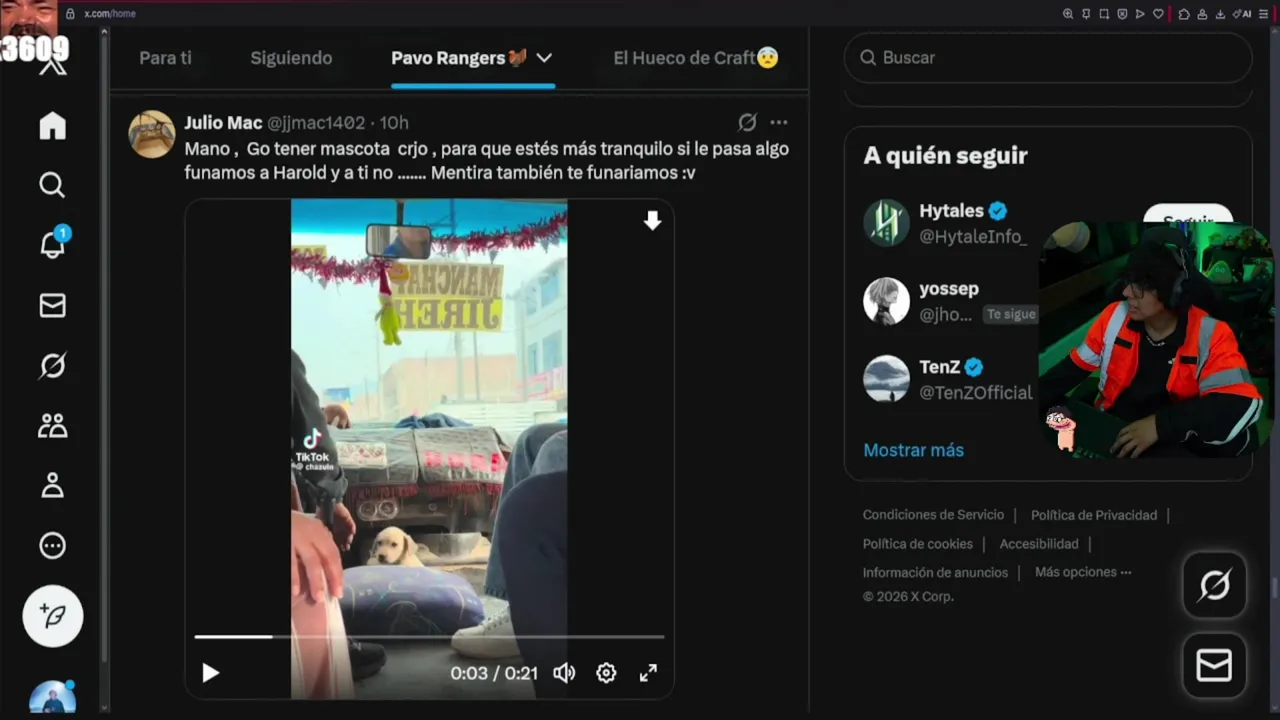
Task: Open browser zoom magnifier icon
Action: 1068,14
